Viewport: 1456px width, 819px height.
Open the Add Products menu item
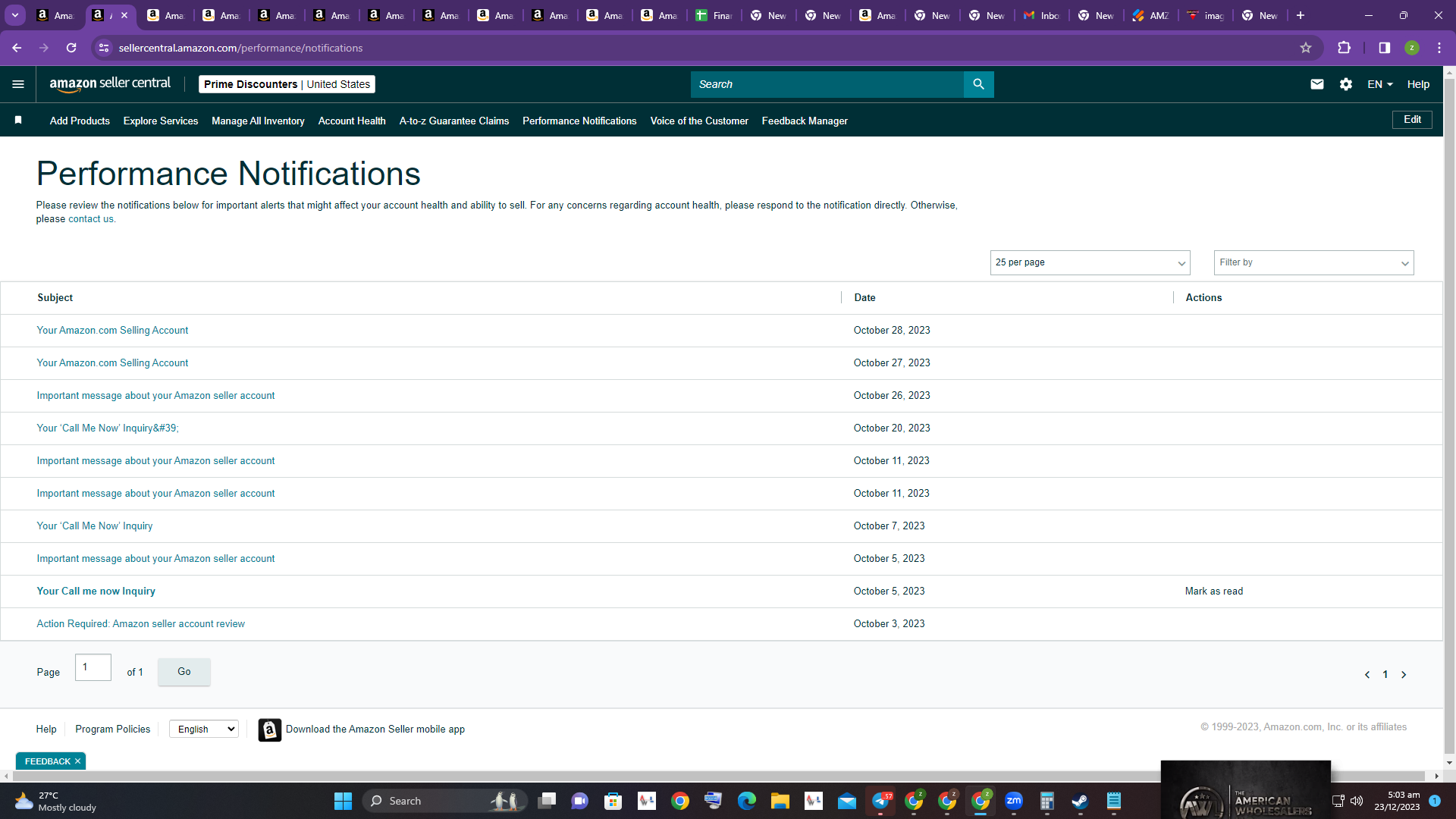coord(80,121)
